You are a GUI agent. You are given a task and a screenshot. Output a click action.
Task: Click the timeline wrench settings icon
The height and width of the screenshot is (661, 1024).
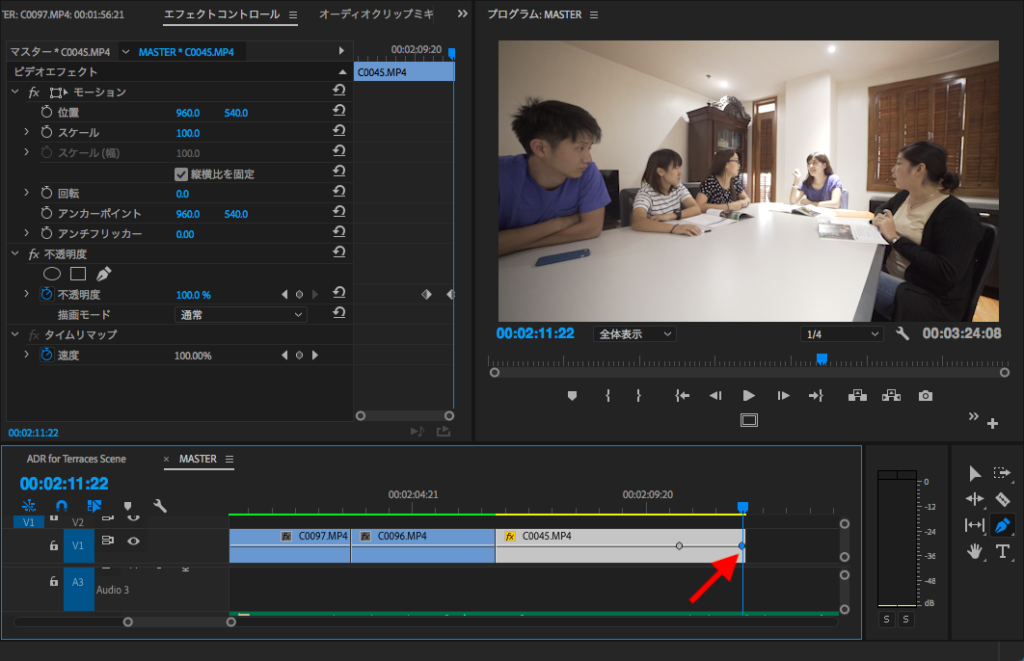tap(159, 506)
